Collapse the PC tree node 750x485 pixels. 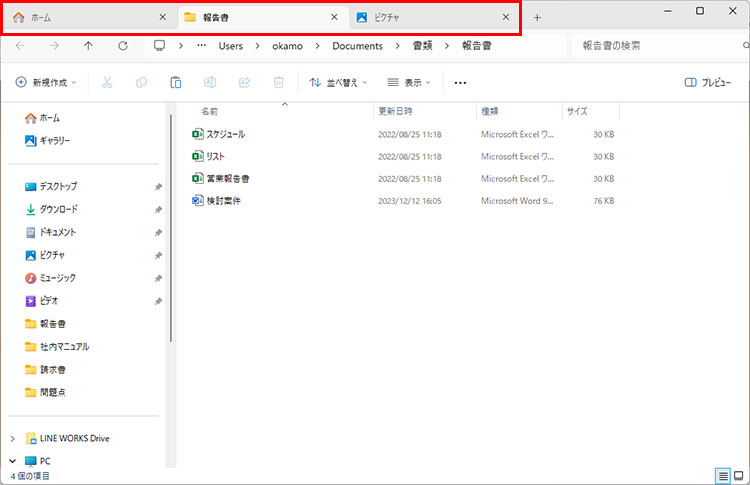coord(12,461)
